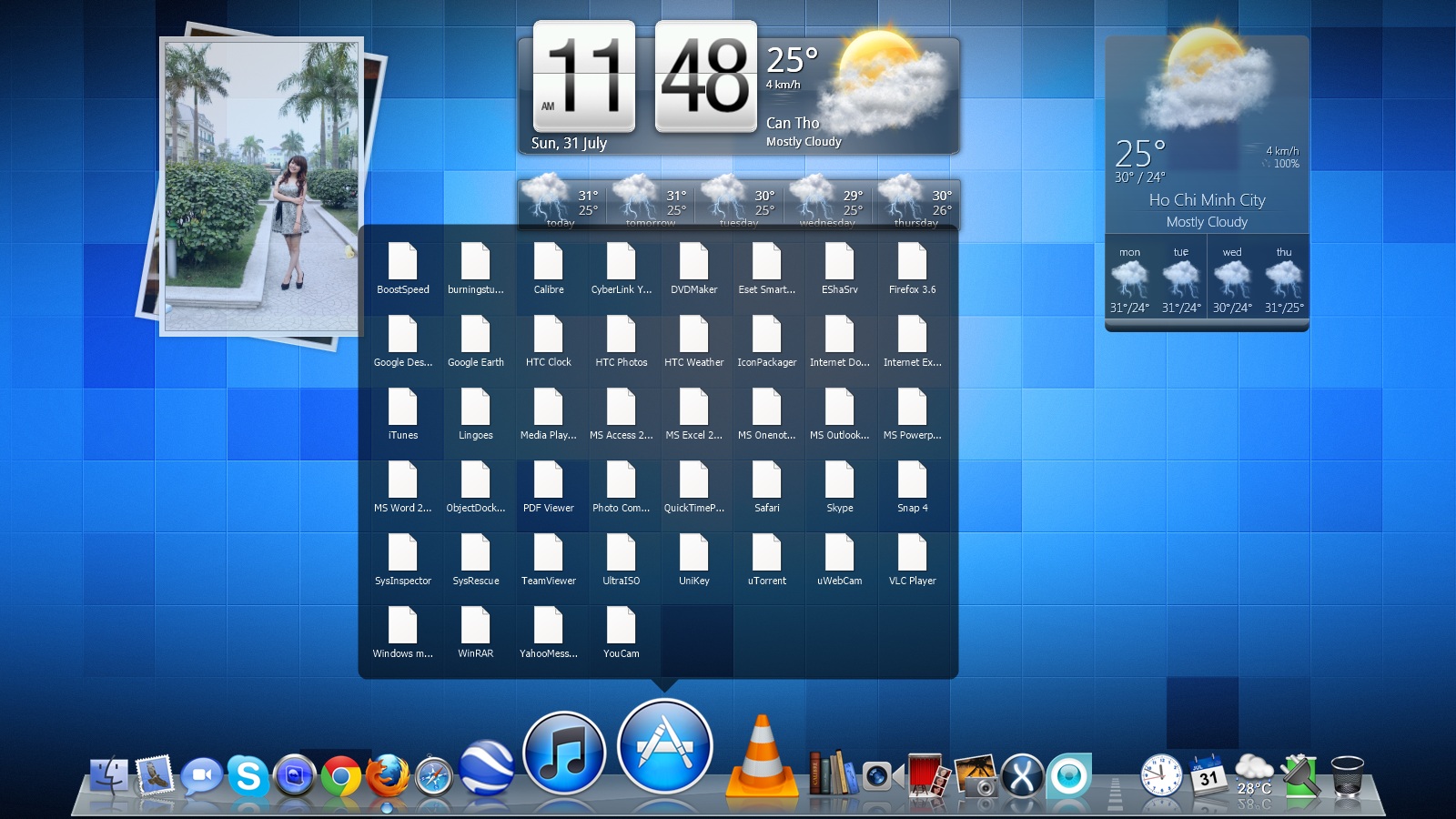Launch Mail with the eagle stamp icon
The width and height of the screenshot is (1456, 819).
click(155, 777)
